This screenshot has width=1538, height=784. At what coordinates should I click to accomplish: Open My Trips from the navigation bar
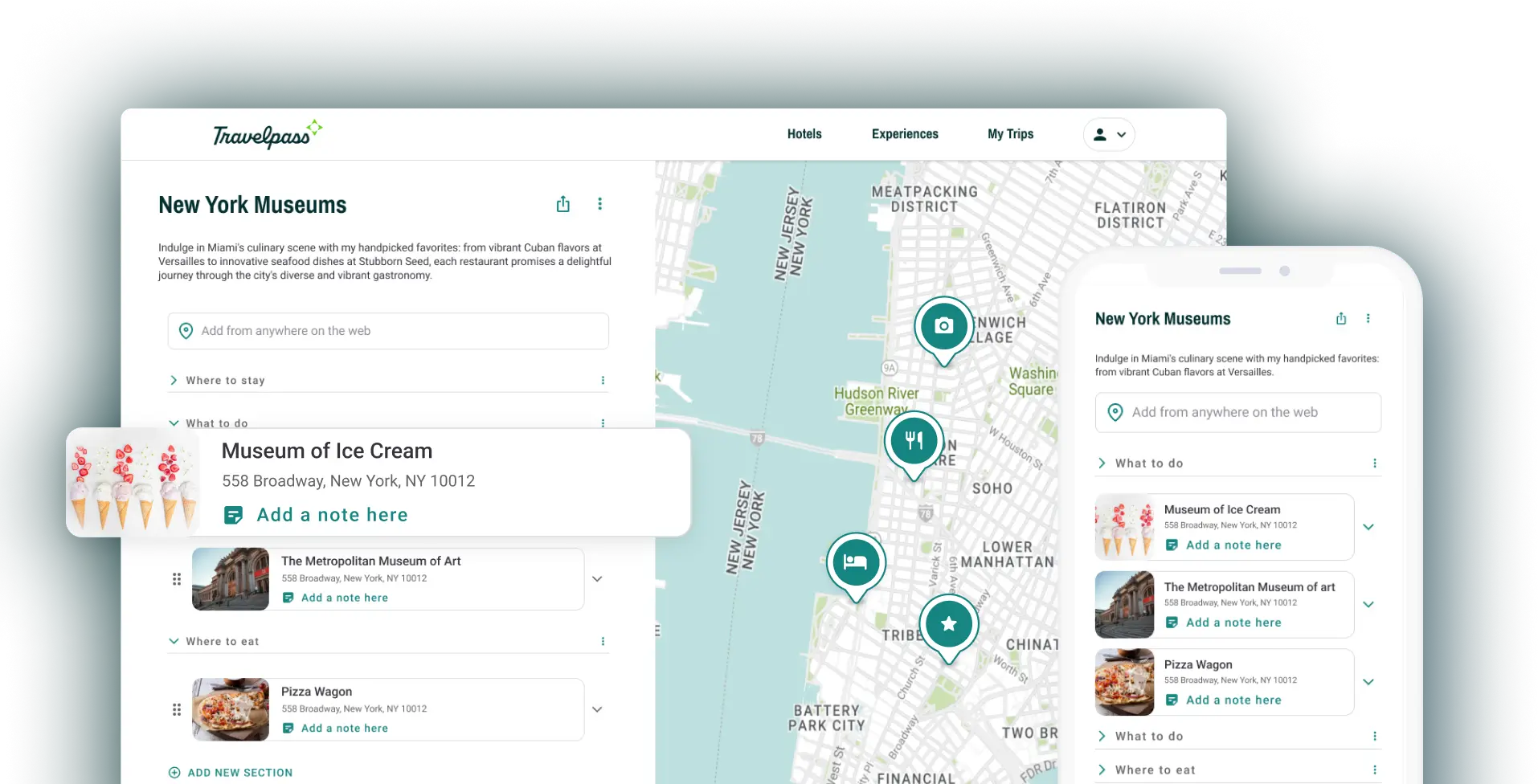[1010, 134]
